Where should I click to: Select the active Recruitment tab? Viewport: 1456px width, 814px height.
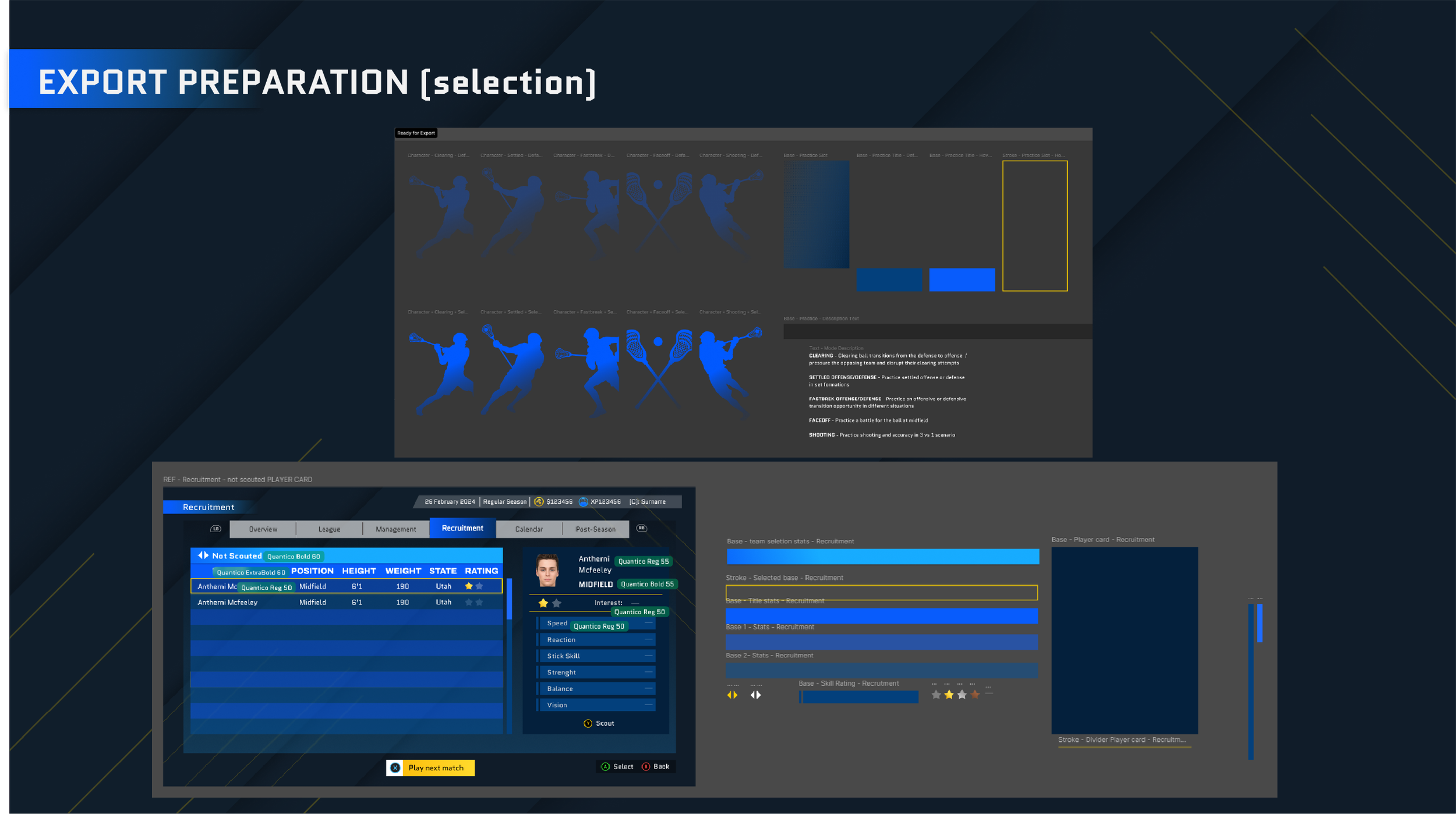pos(462,528)
